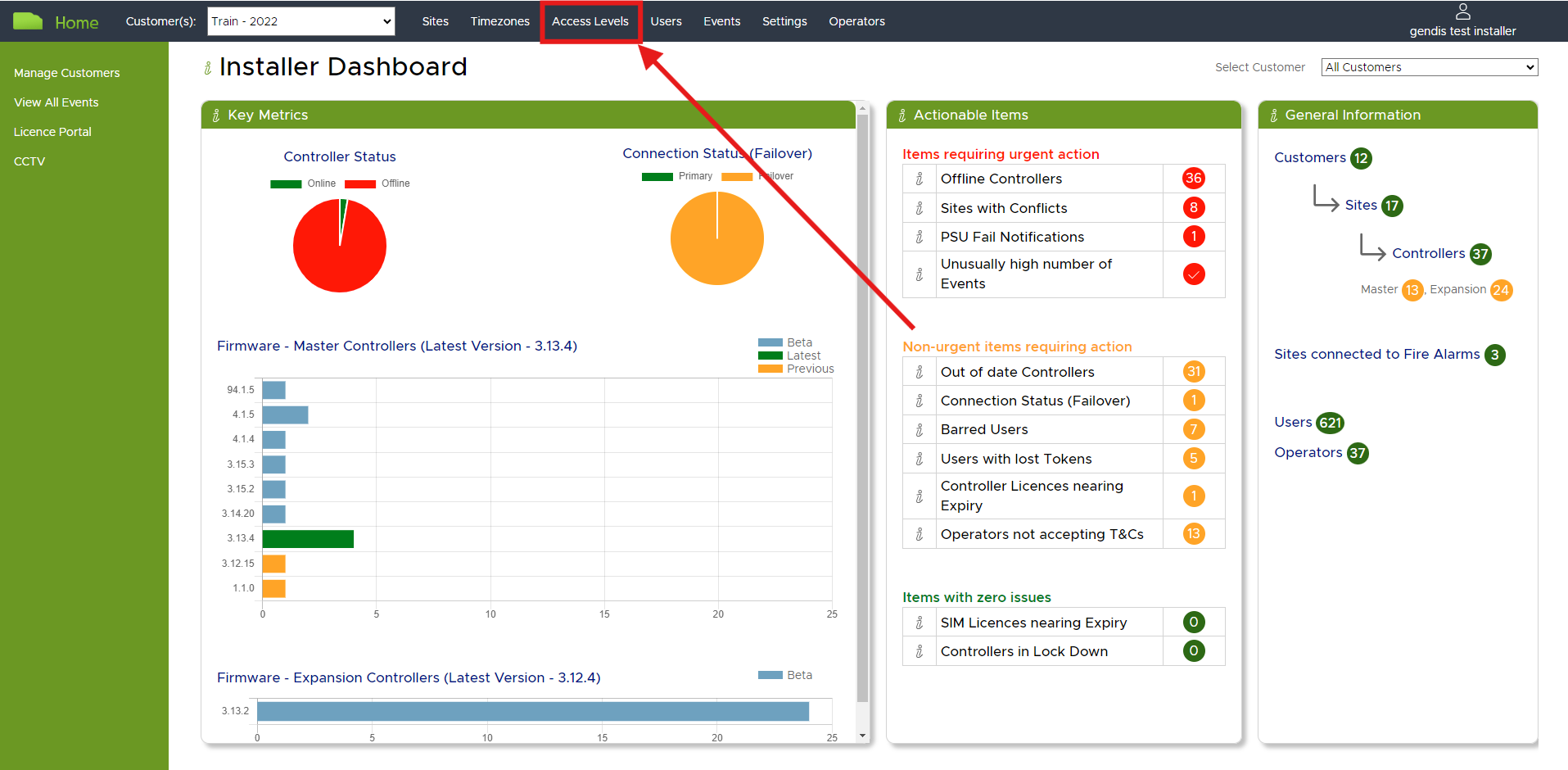Toggle the Beta legend in Master Firmware chart
The height and width of the screenshot is (770, 1568).
(784, 342)
